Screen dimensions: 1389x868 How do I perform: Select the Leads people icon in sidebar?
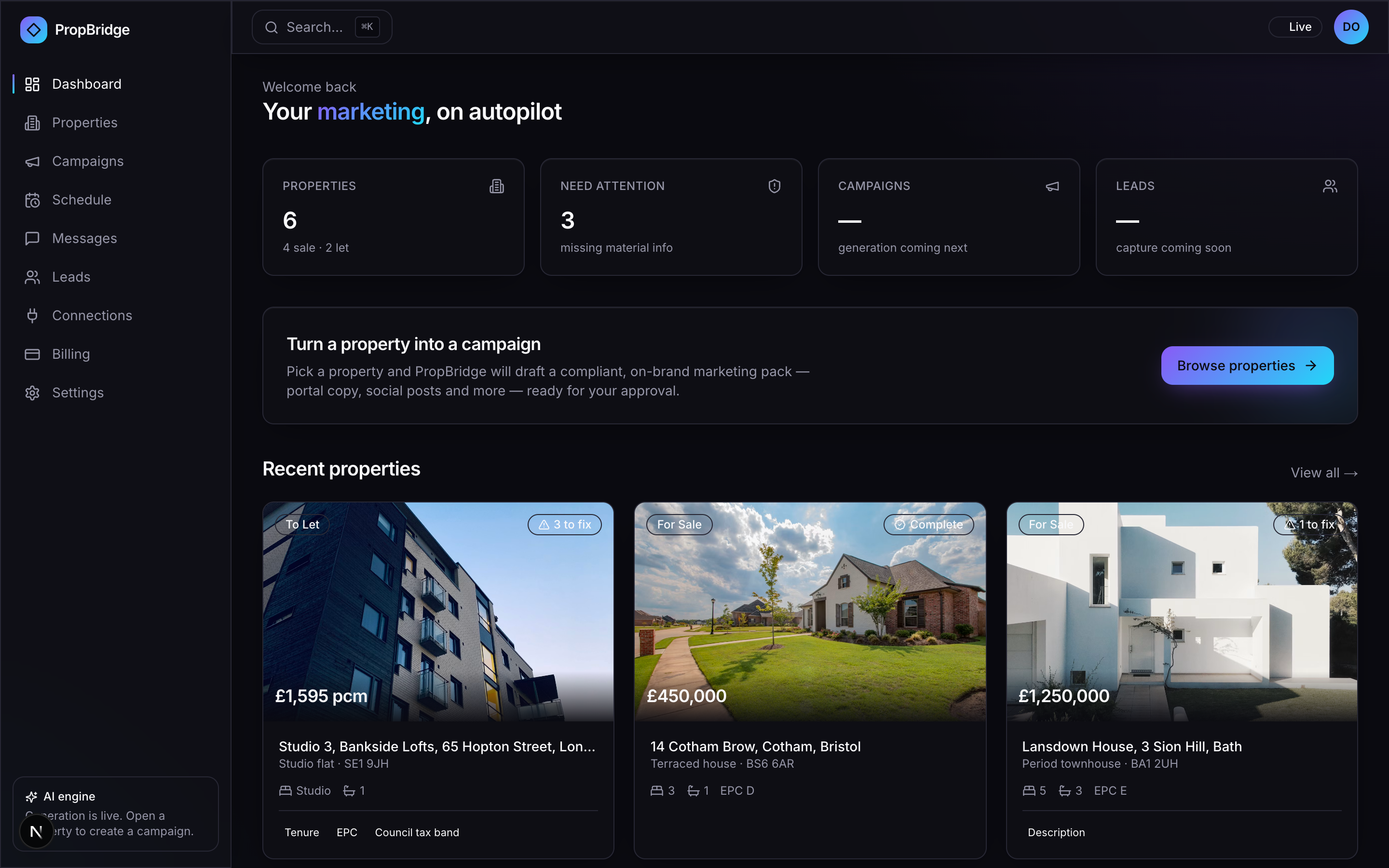[32, 277]
